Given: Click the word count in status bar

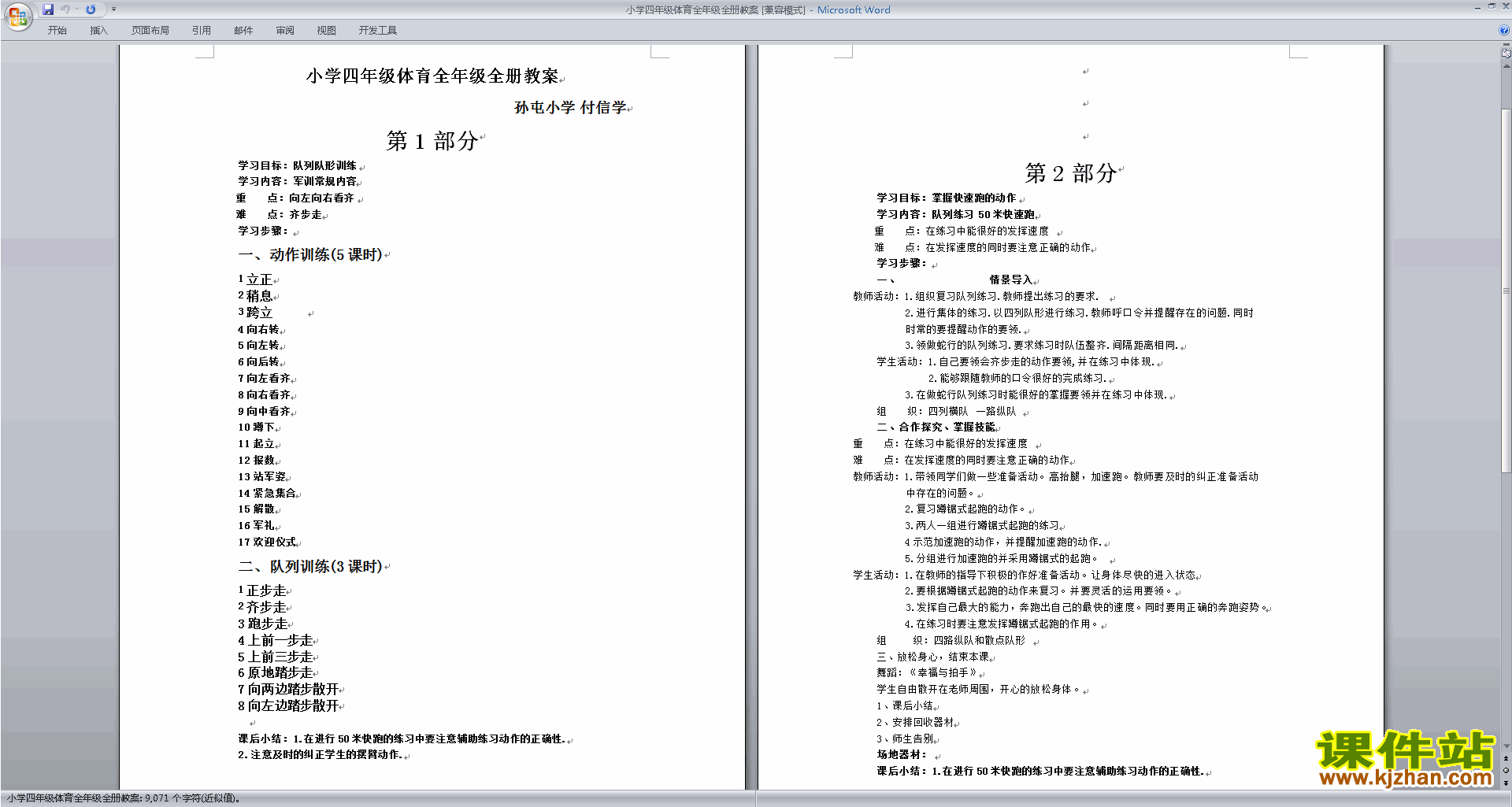Looking at the screenshot, I should pos(124,798).
